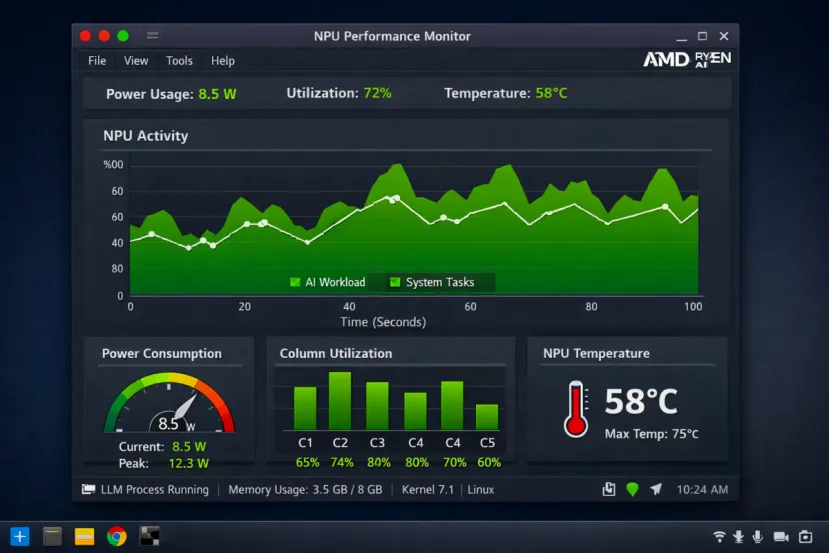Click the download arrow icon in the system tray
Viewport: 829px width, 553px height.
(x=739, y=537)
